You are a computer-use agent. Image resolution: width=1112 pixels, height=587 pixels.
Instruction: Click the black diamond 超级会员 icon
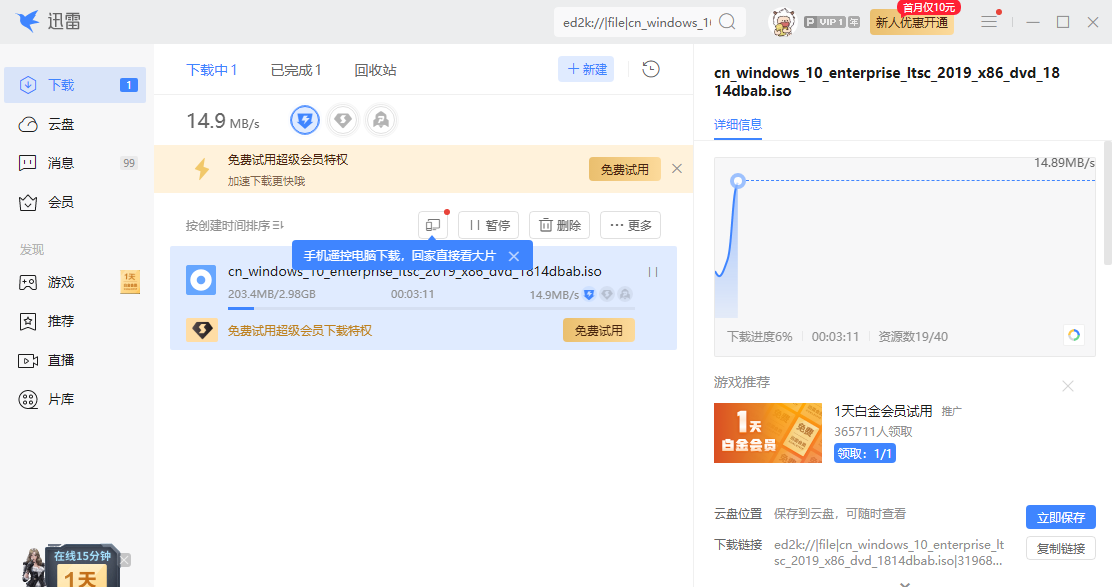tap(202, 330)
